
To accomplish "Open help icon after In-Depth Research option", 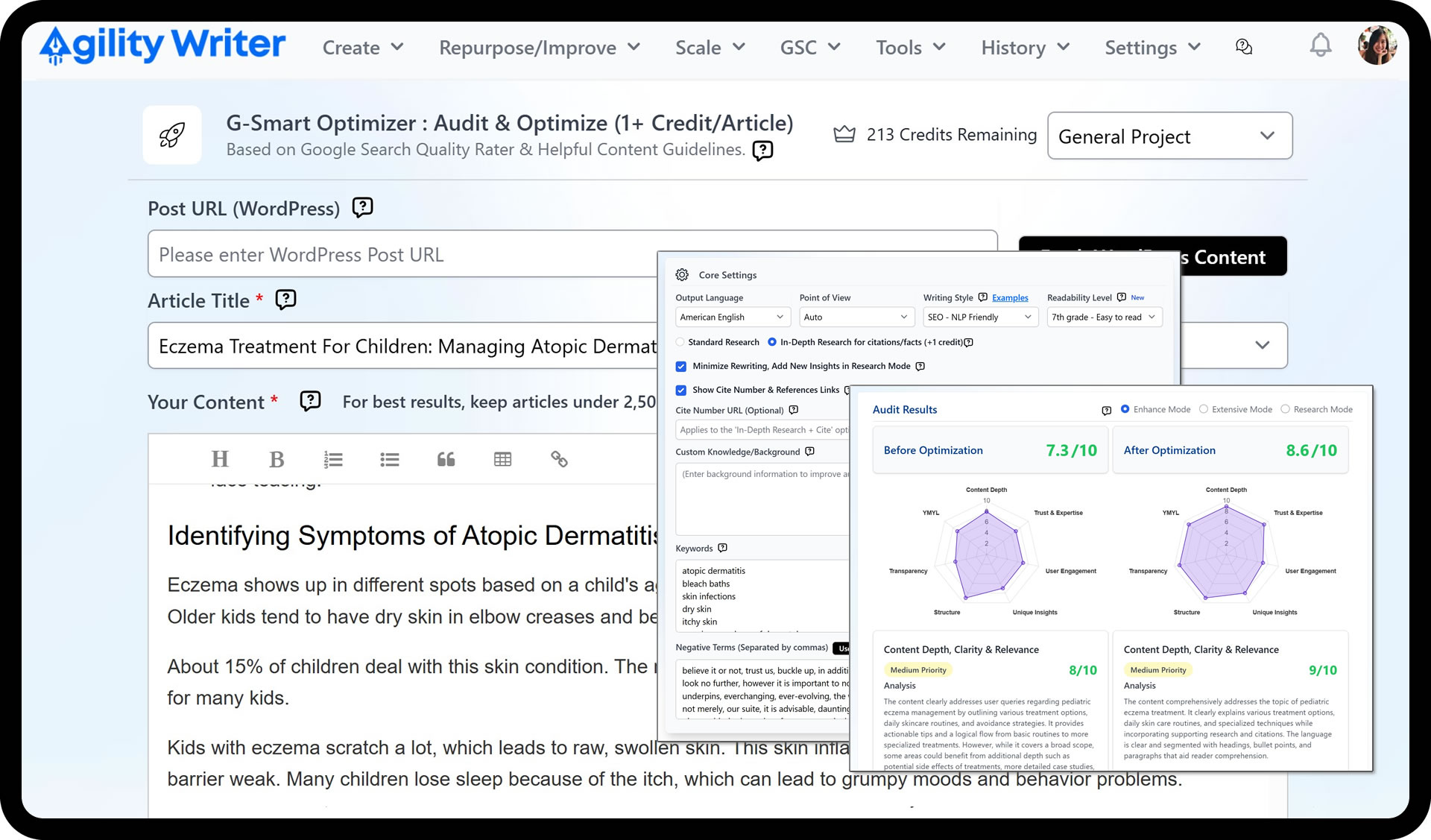I will [968, 343].
